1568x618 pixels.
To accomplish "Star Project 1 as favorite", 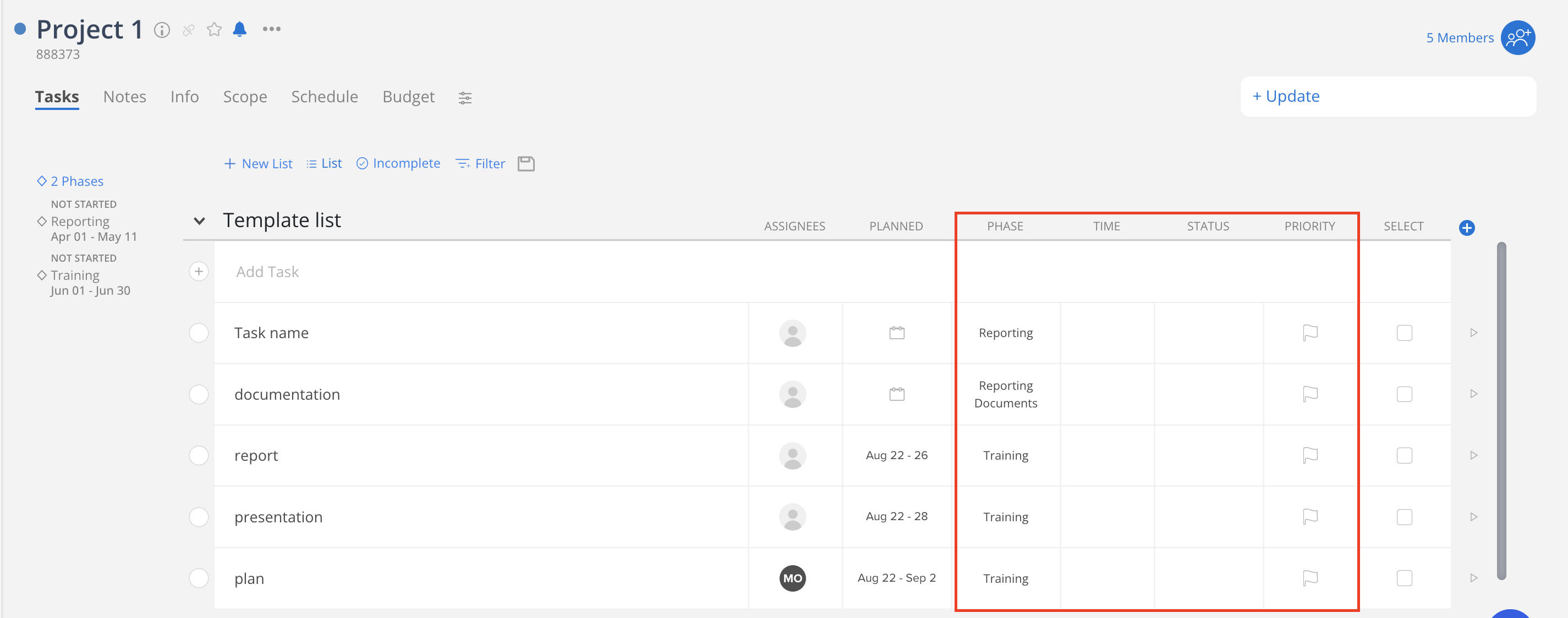I will [x=213, y=29].
